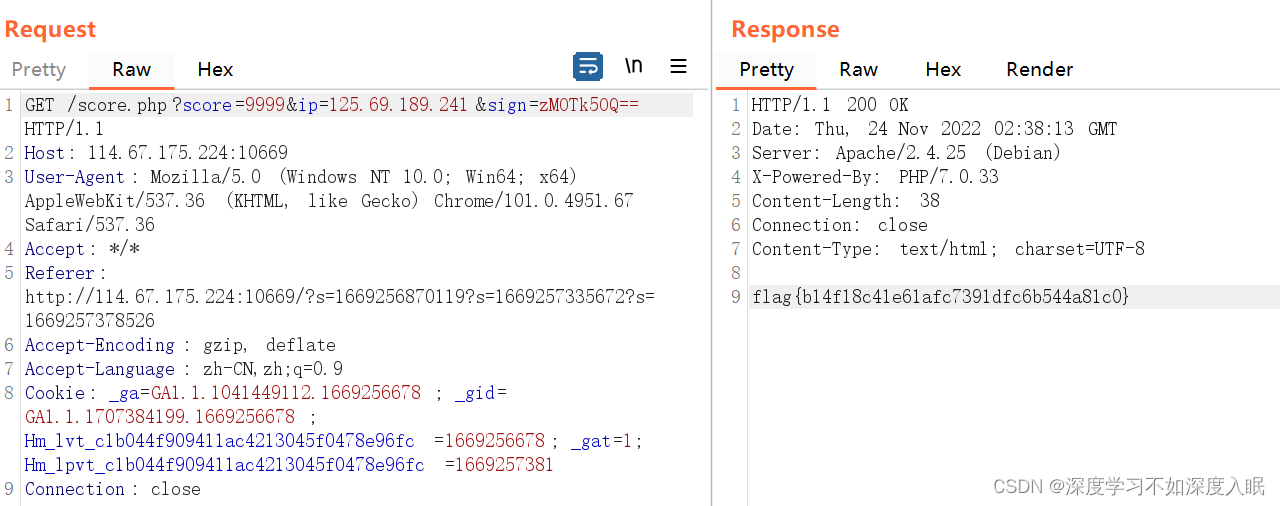Click the Accept-Language zh-CN line
The image size is (1280, 506).
pyautogui.click(x=184, y=369)
